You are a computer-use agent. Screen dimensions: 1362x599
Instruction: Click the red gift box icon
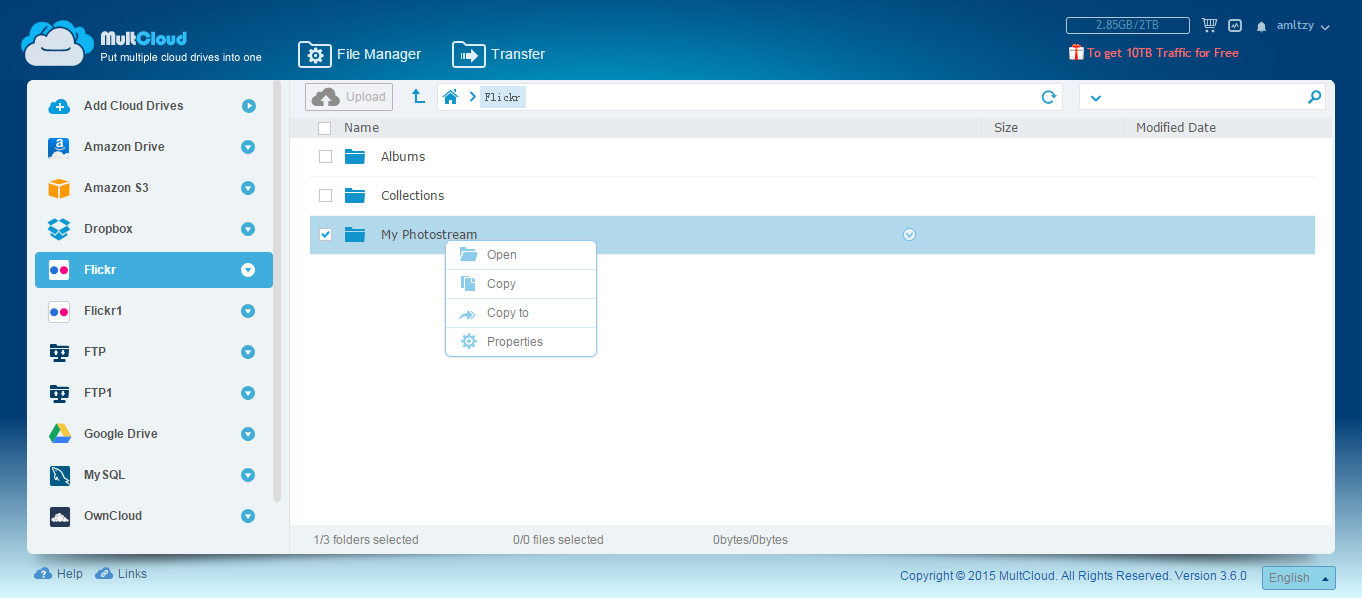point(1076,52)
